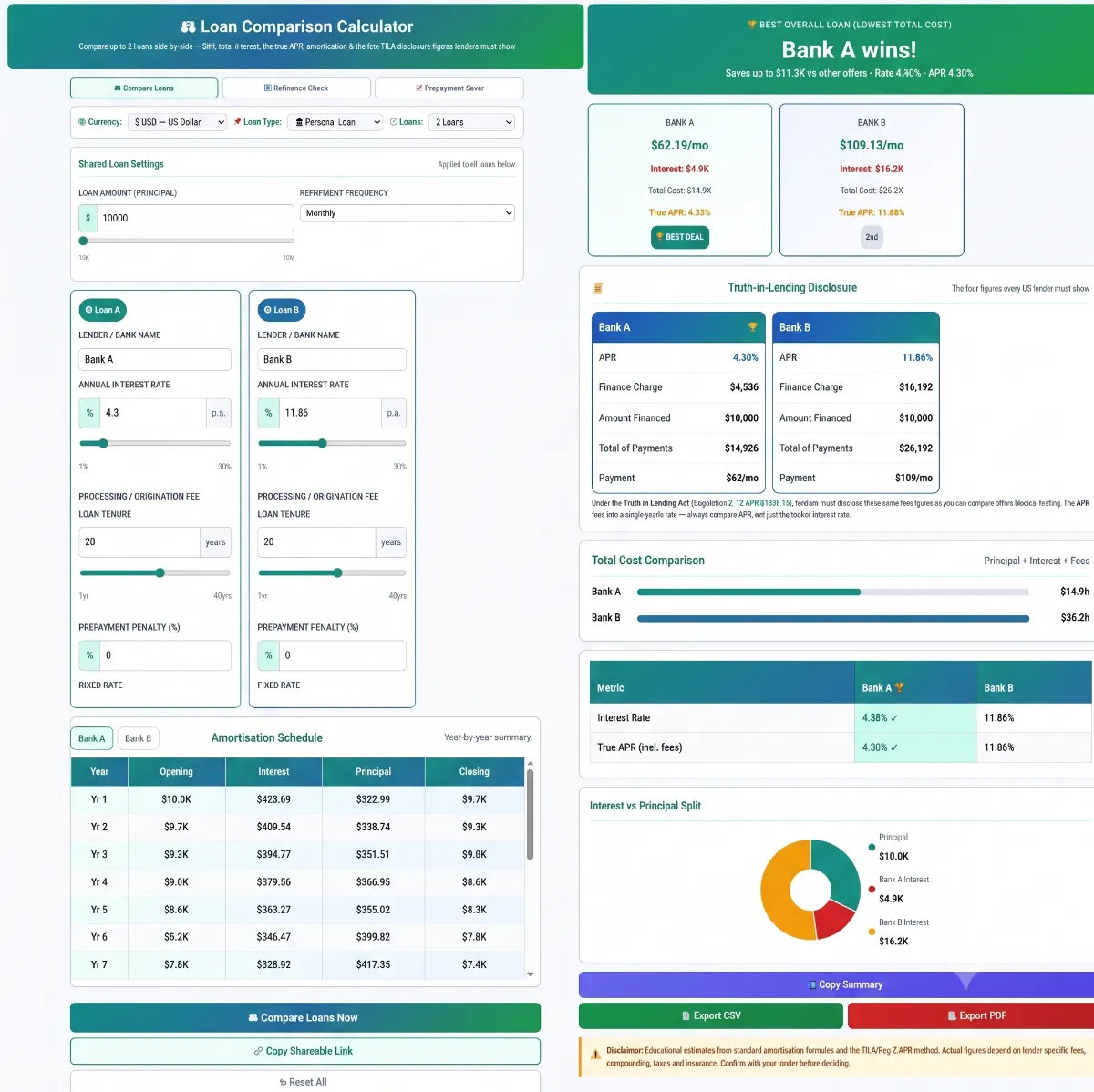Screen dimensions: 1094x1092
Task: Click the 2nd rank badge on Bank B card
Action: point(872,237)
